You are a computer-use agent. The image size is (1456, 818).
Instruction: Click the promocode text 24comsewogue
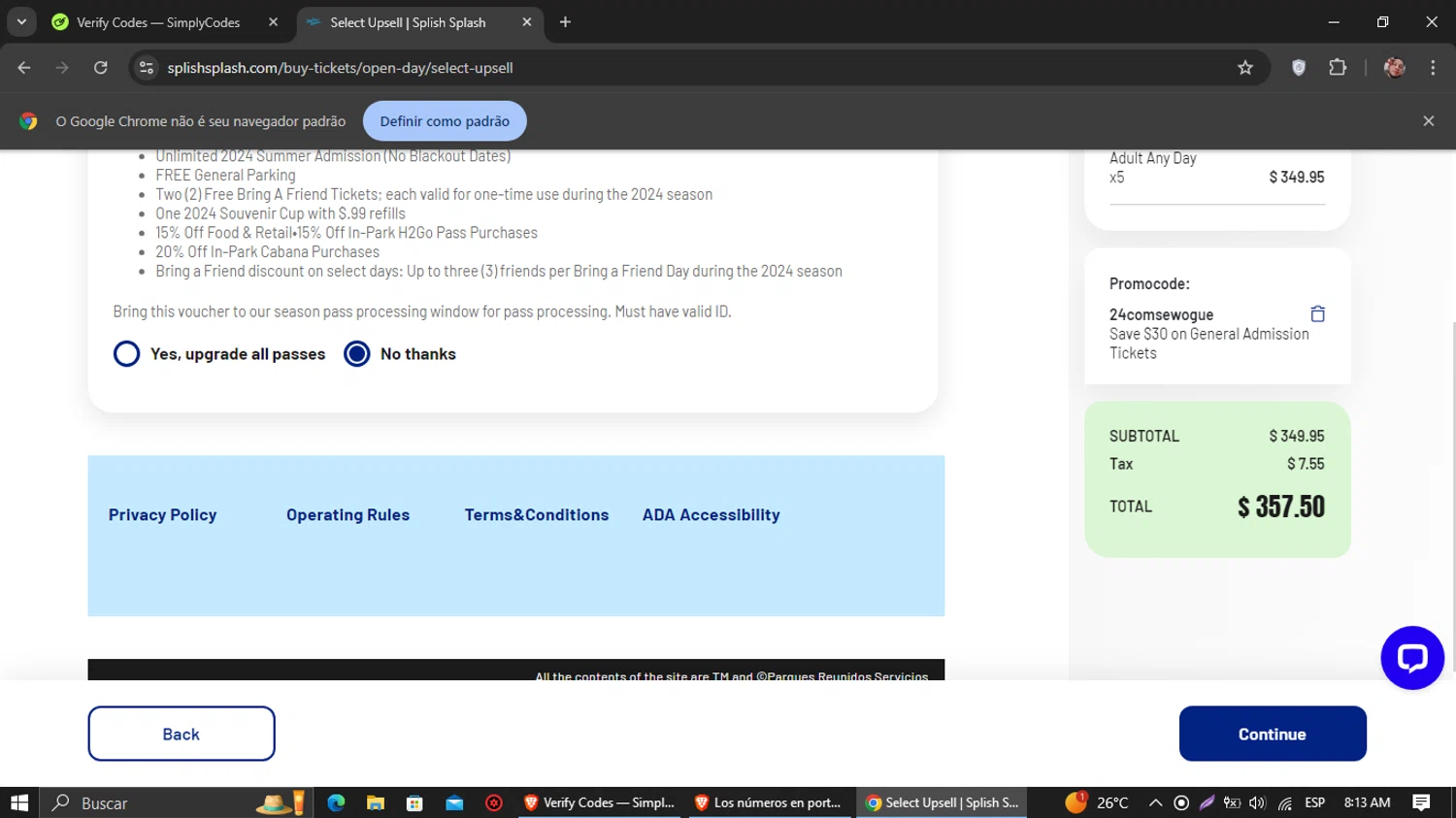click(1161, 314)
